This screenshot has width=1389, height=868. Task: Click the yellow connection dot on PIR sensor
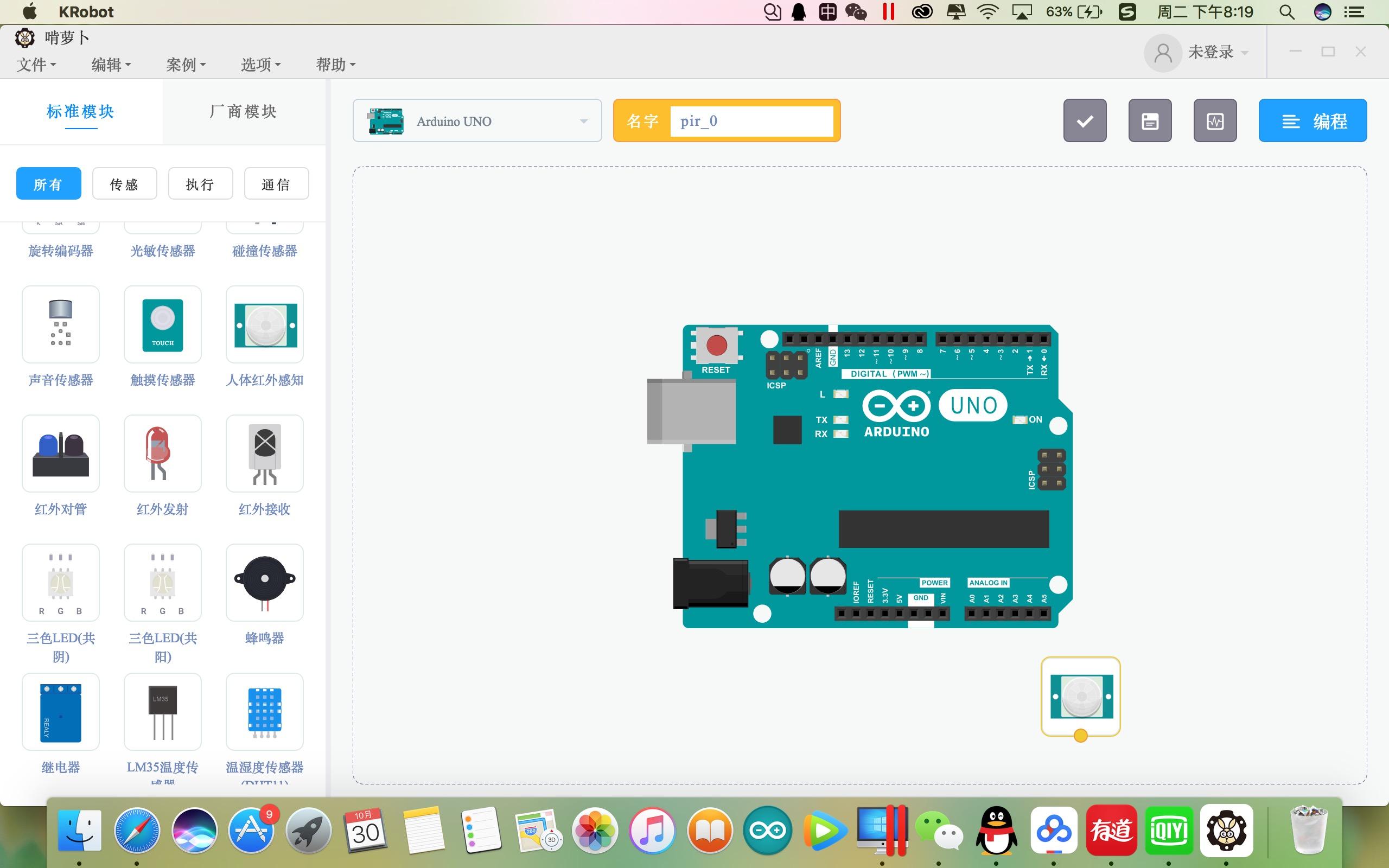1080,736
